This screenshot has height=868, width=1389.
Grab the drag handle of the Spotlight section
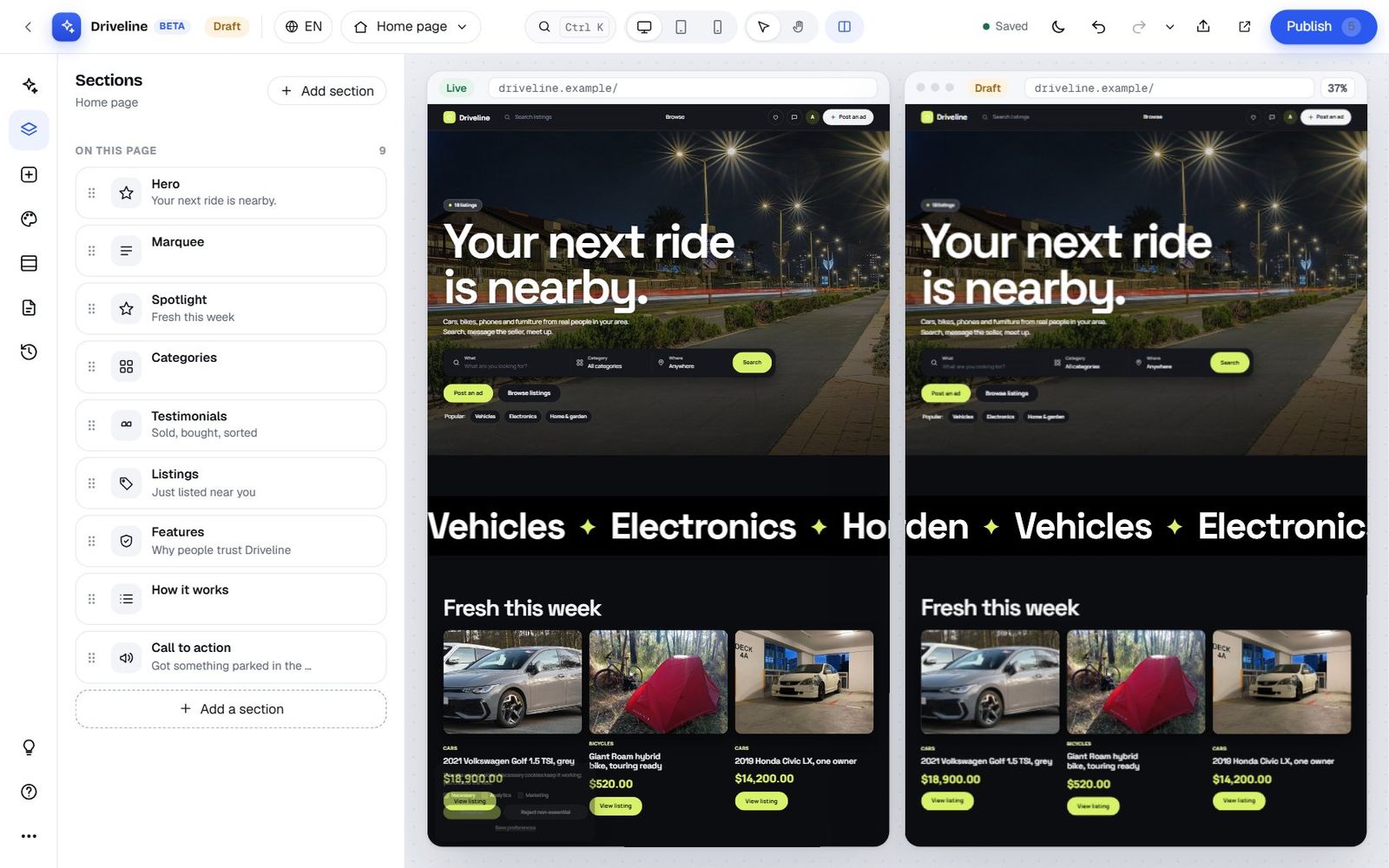pos(92,309)
